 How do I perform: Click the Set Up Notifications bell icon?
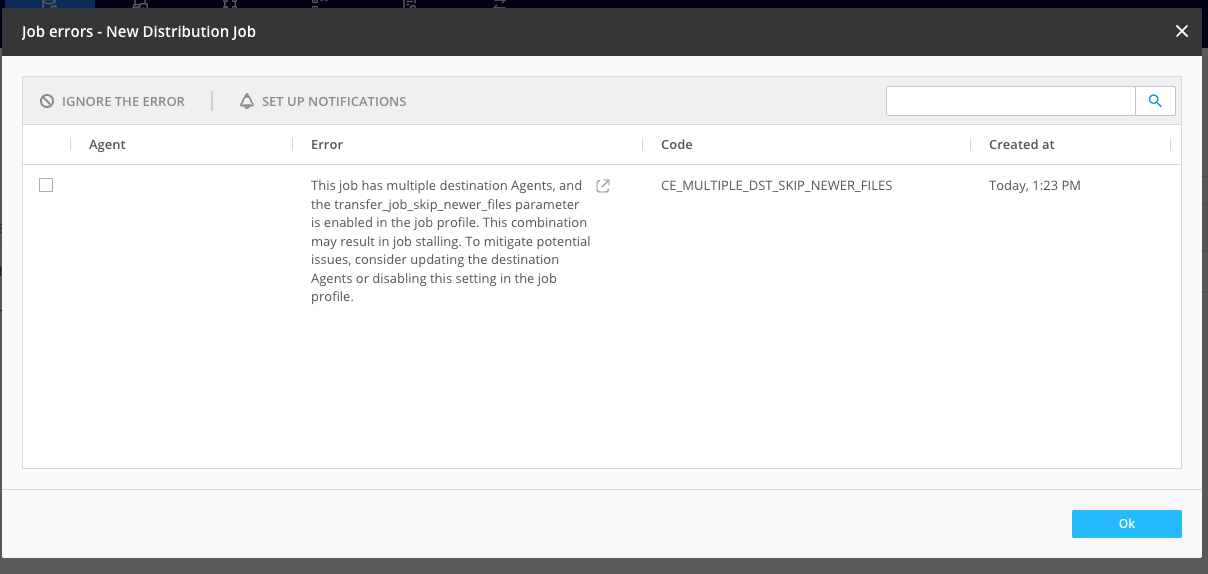coord(247,101)
